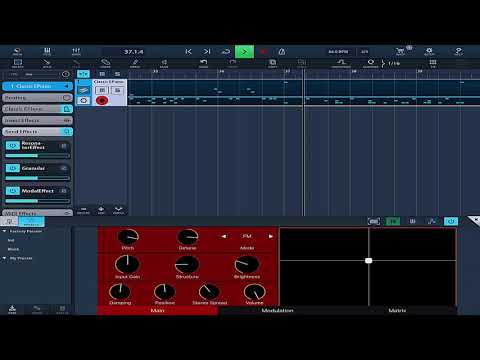Click the Input Gain knob
The width and height of the screenshot is (480, 360).
click(x=127, y=265)
